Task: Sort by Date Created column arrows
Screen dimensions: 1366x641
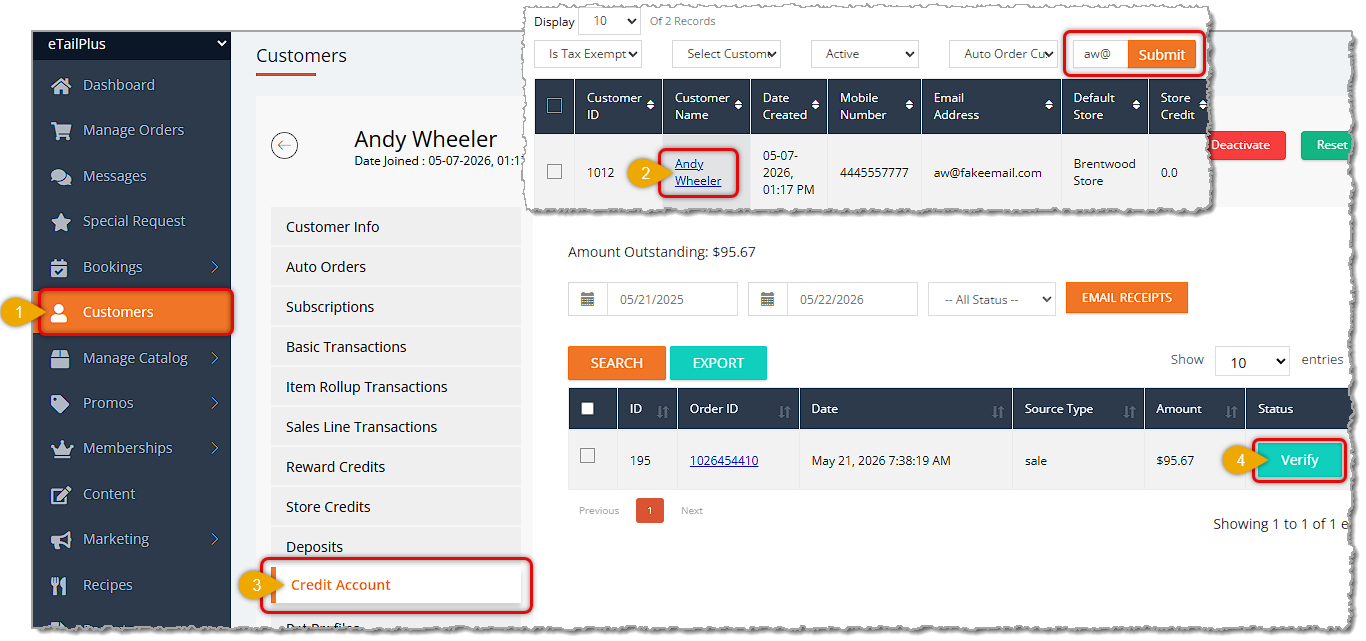Action: pos(818,106)
